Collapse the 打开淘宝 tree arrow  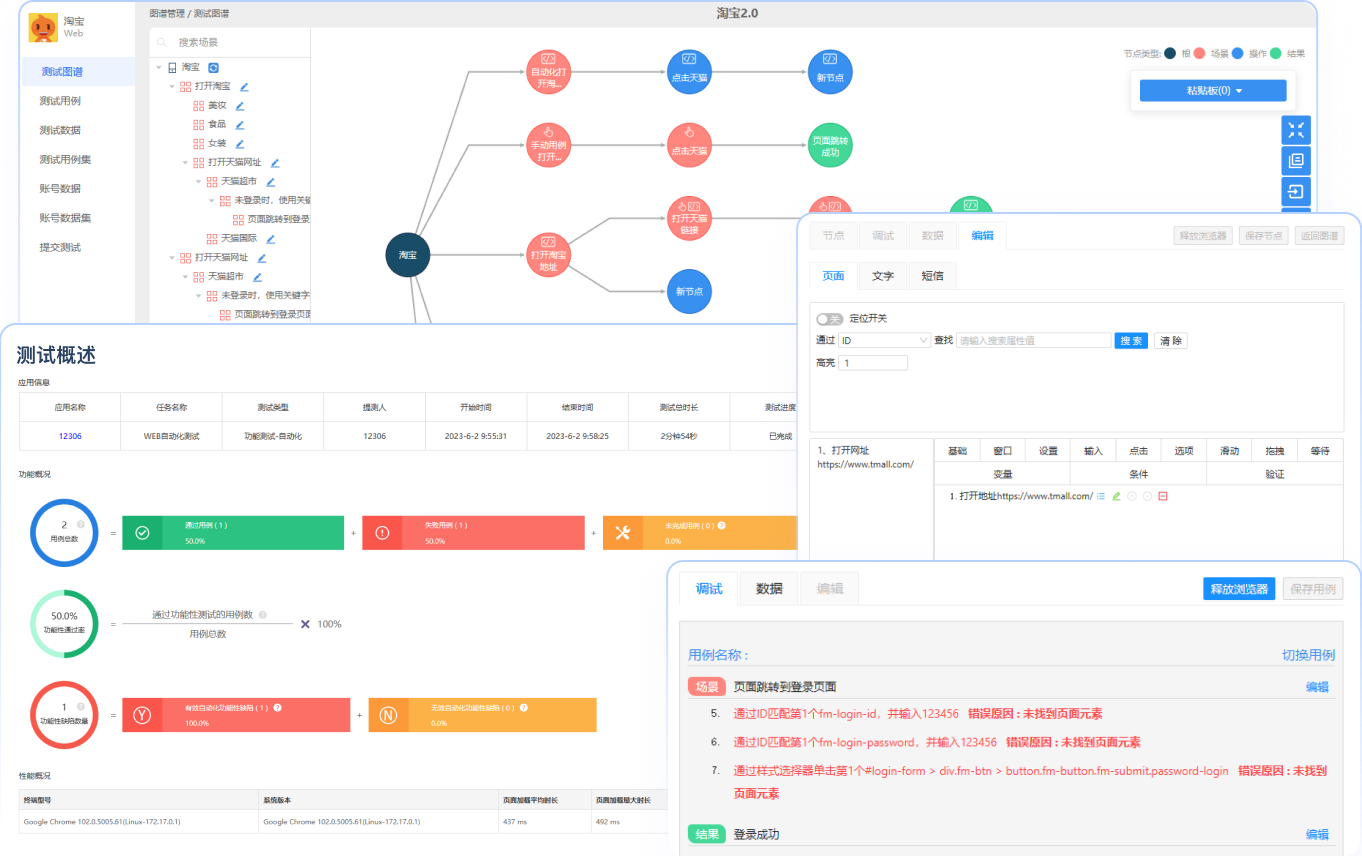171,86
